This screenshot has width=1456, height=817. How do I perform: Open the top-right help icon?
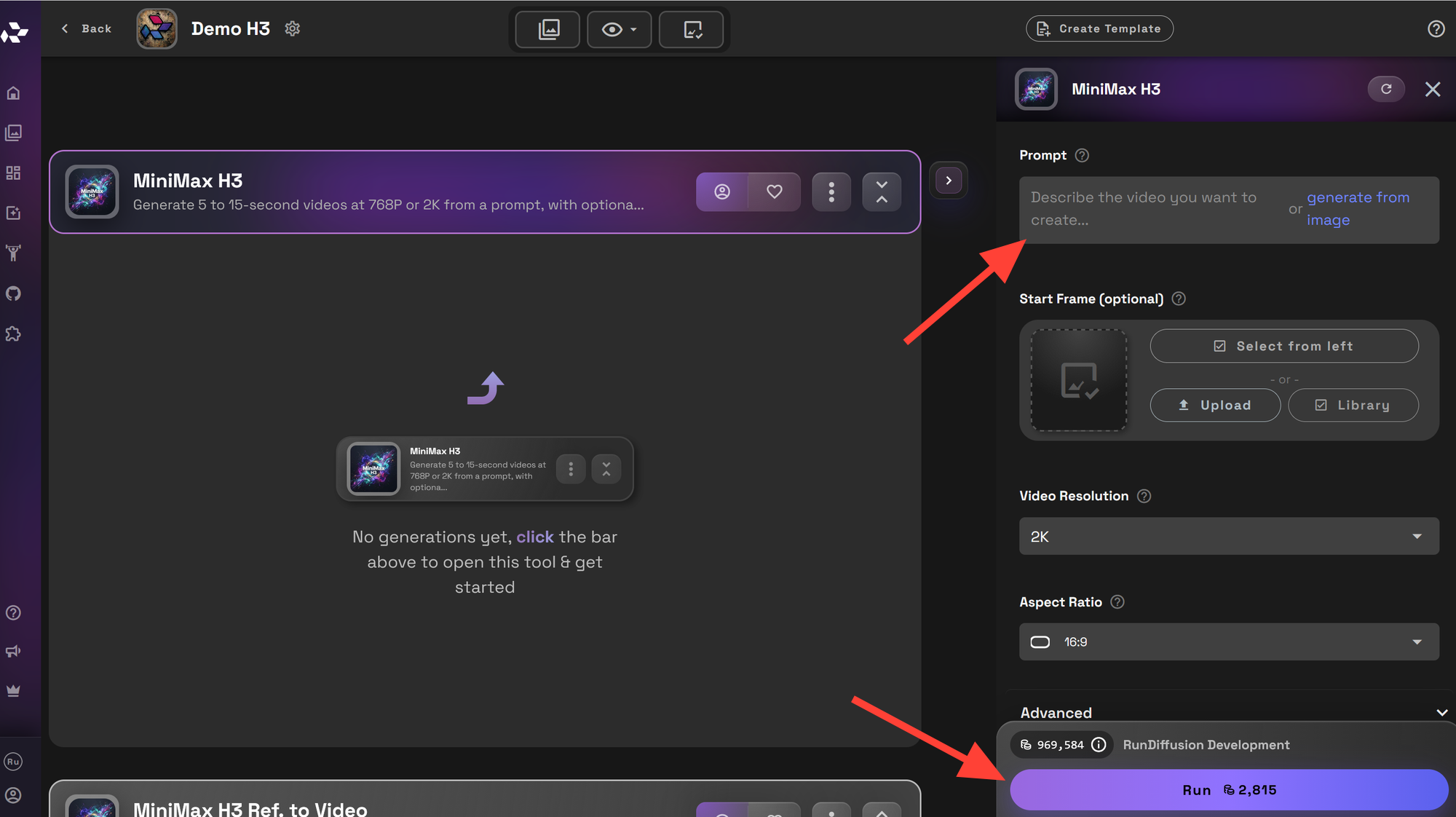point(1436,28)
